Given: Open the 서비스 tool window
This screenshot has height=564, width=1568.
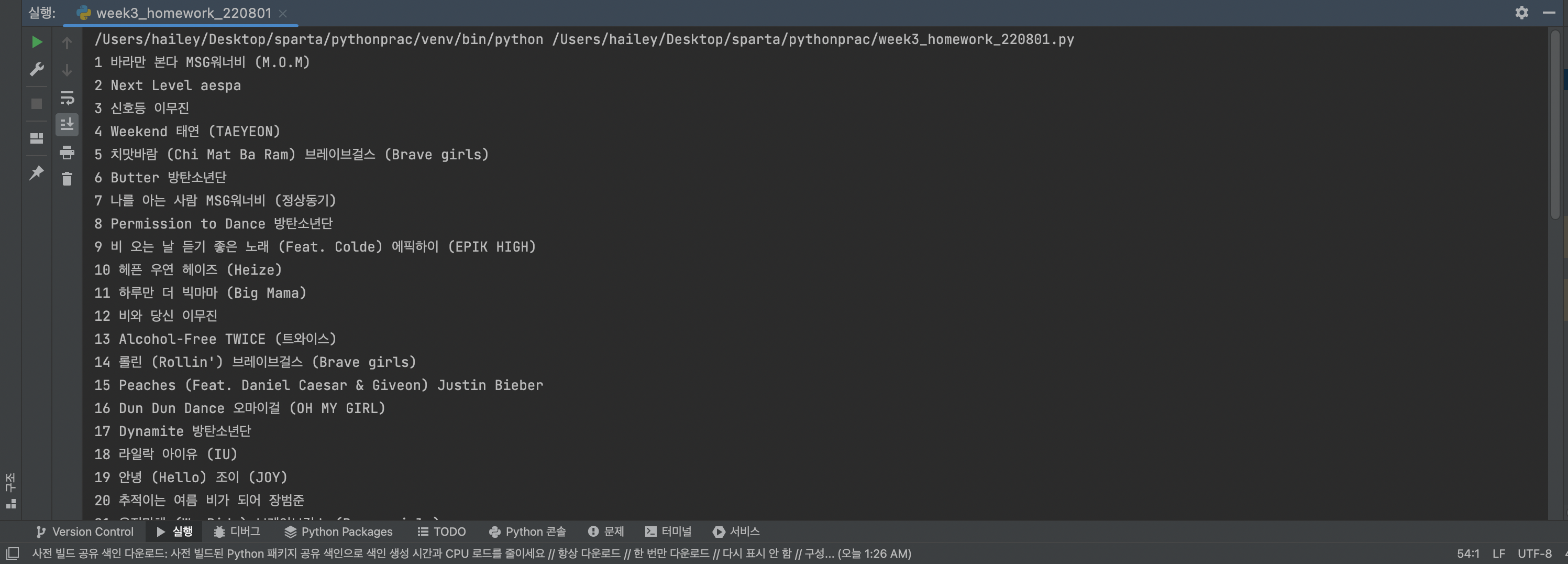Looking at the screenshot, I should (736, 531).
